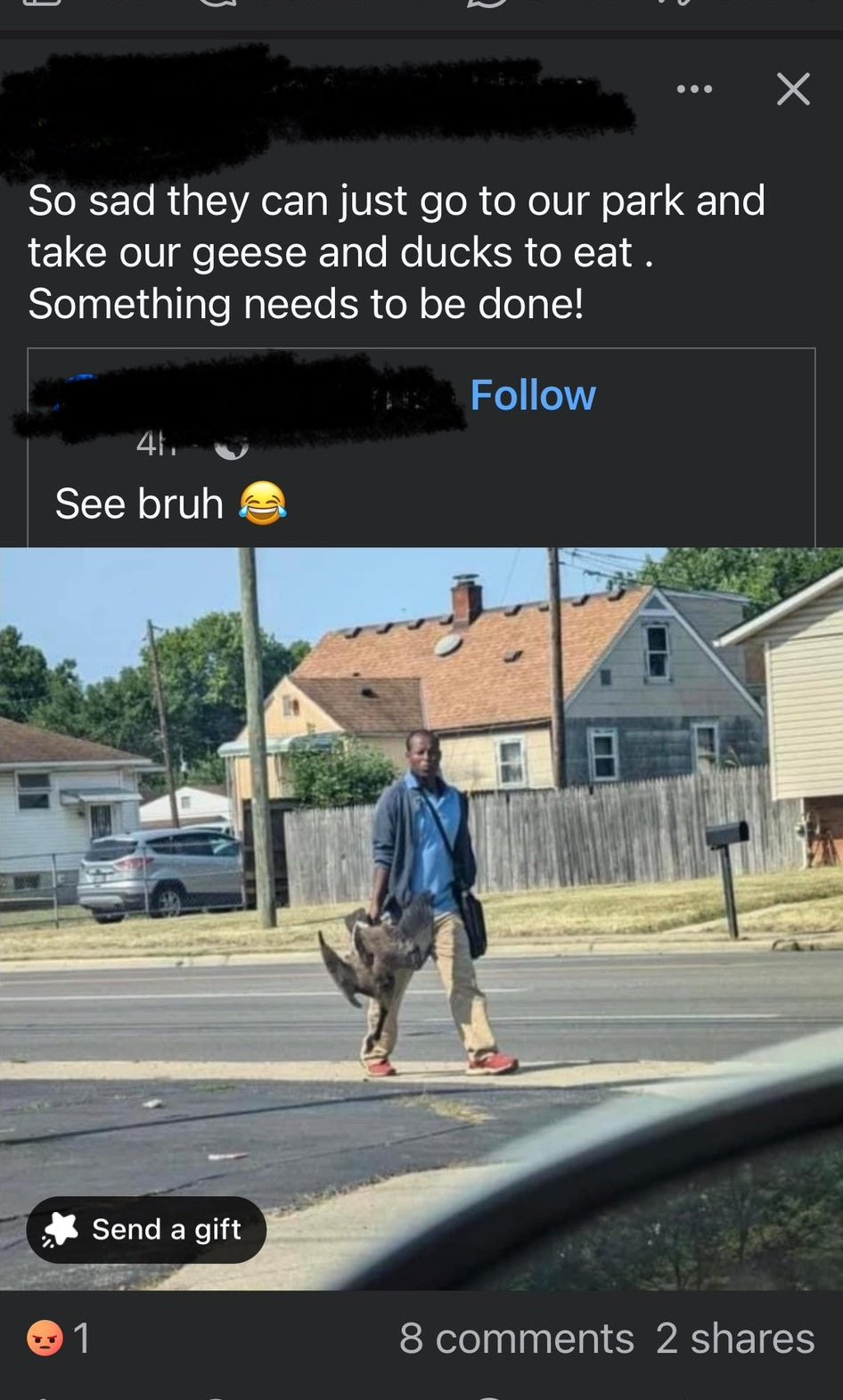Viewport: 843px width, 1400px height.
Task: Tap the comment bubble icon at top edge
Action: point(217,4)
